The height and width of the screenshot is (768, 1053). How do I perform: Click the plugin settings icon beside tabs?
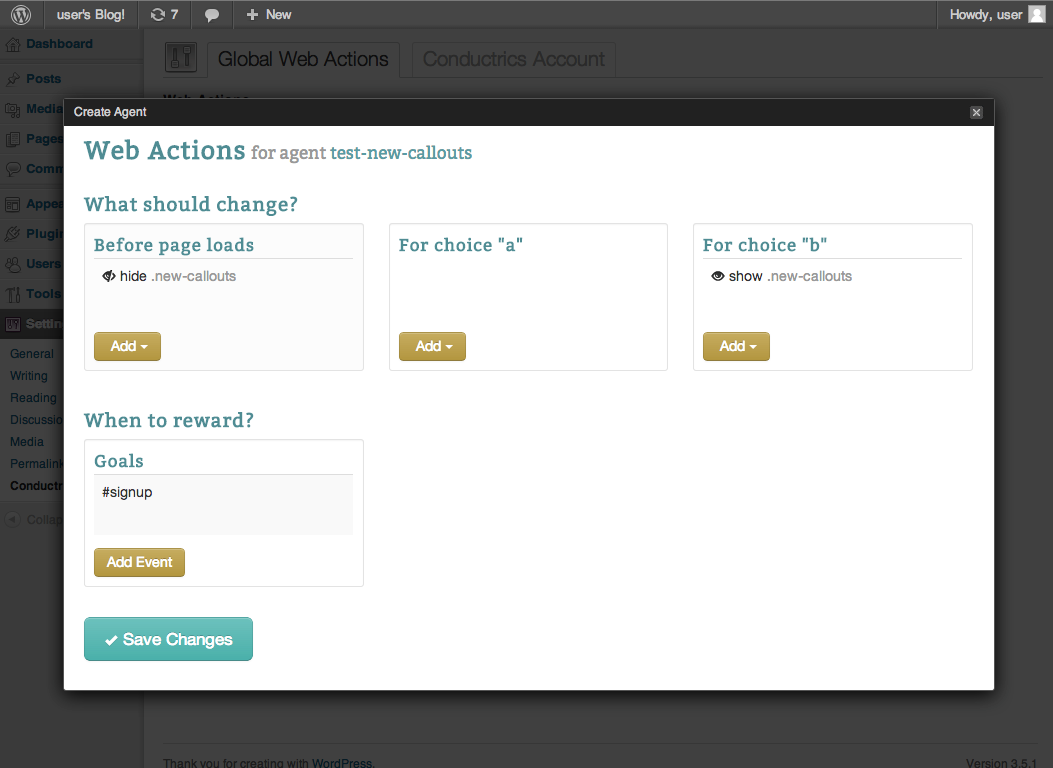pyautogui.click(x=181, y=58)
